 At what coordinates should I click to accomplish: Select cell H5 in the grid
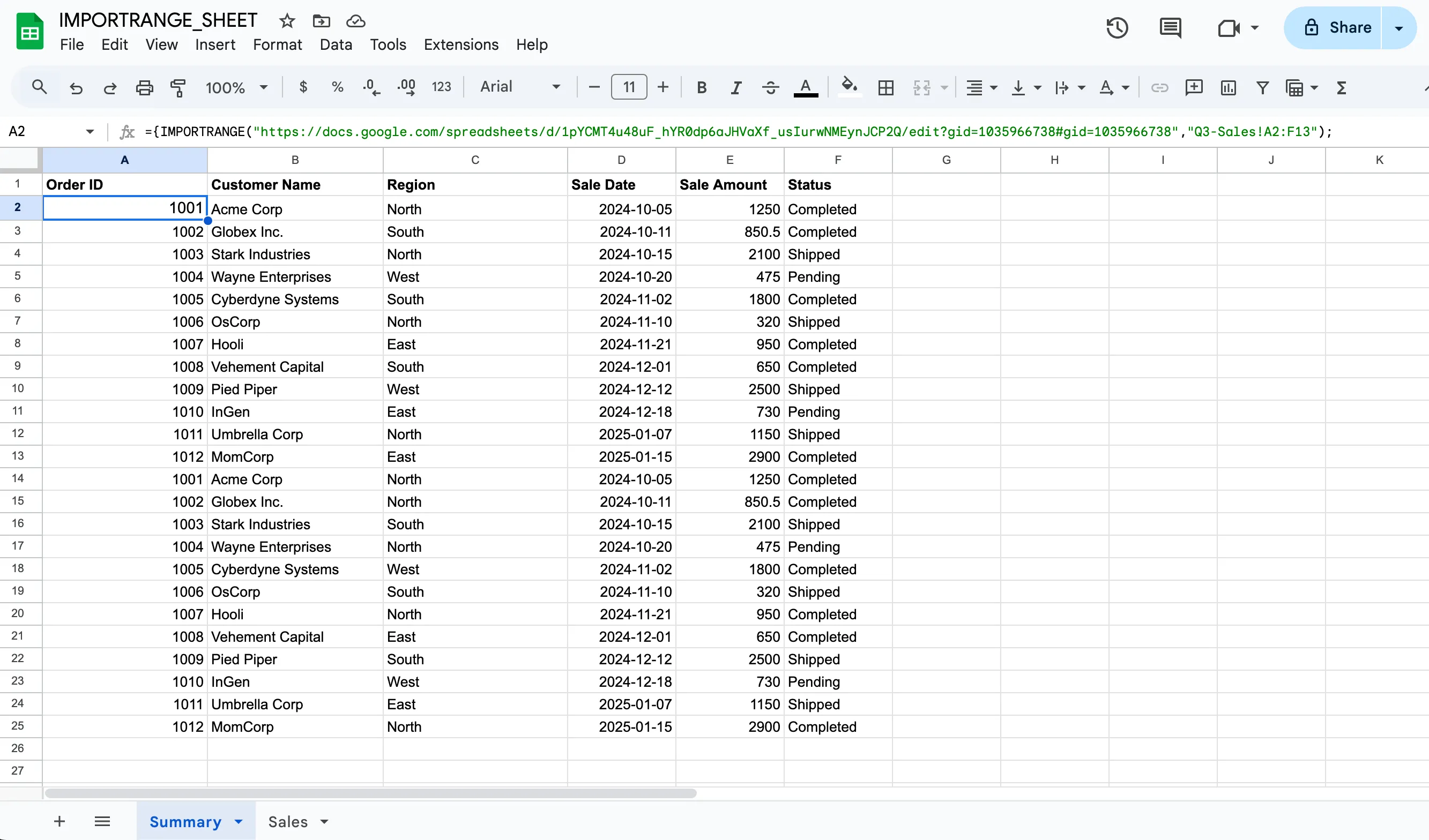(x=1054, y=276)
